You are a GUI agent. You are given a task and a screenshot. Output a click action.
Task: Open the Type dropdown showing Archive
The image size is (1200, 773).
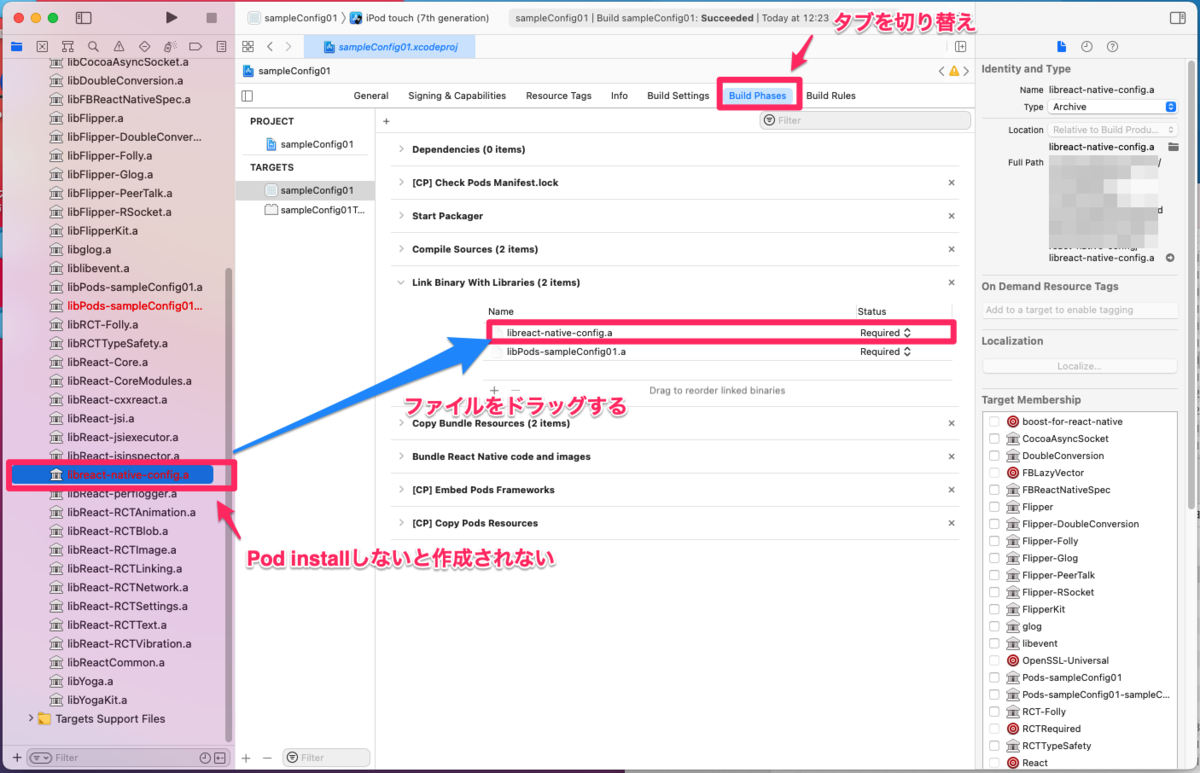pyautogui.click(x=1110, y=106)
